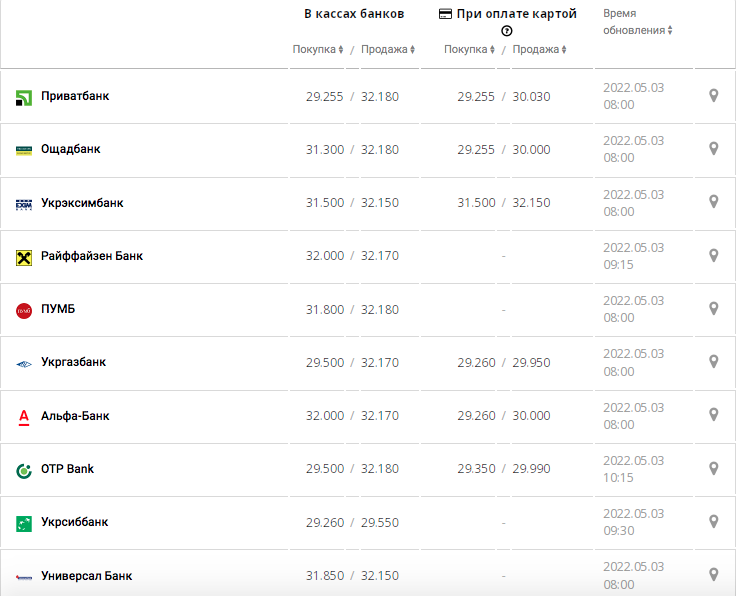The width and height of the screenshot is (736, 596).
Task: Open the Приватбанк bank link
Action: [x=75, y=96]
